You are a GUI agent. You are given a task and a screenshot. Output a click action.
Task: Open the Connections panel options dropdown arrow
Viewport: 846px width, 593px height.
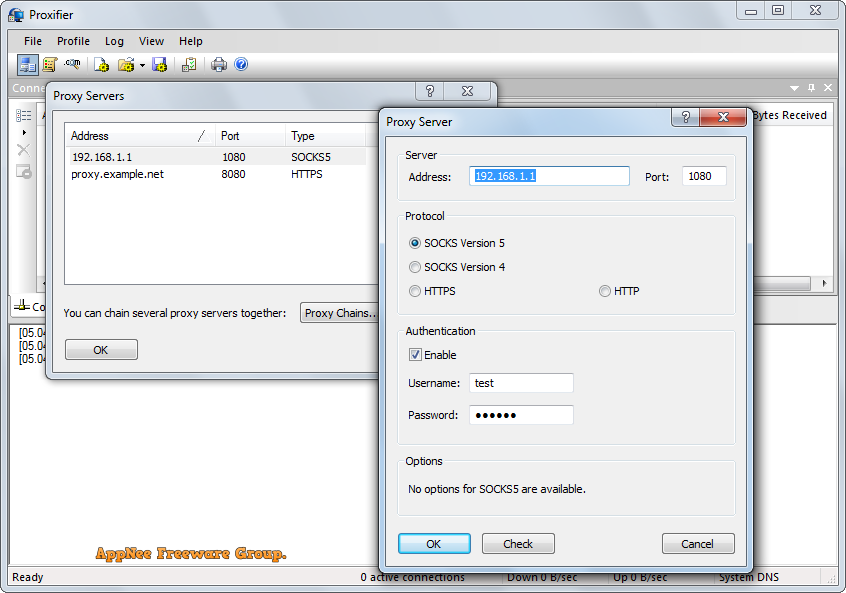[x=794, y=88]
